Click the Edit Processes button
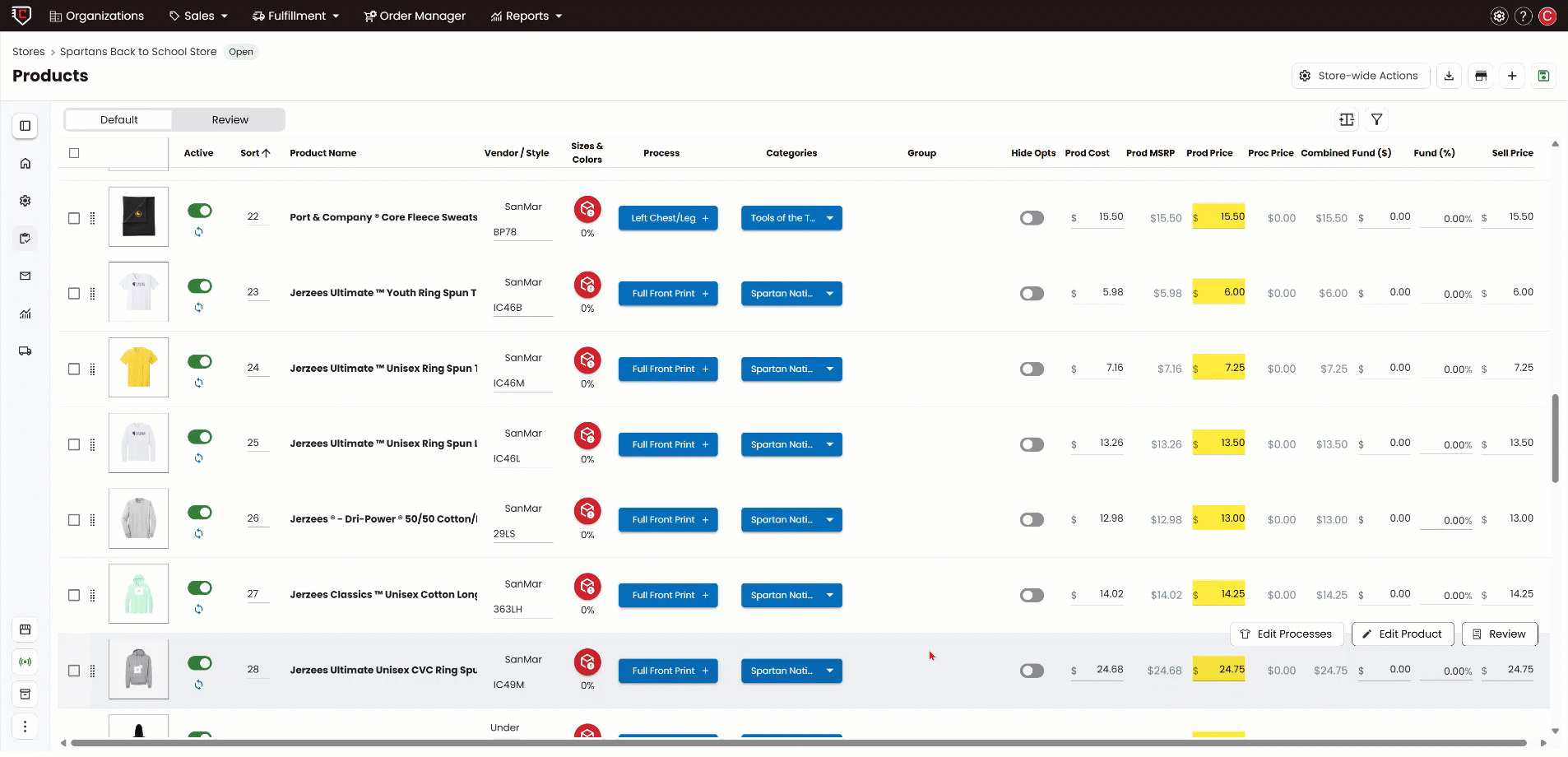Screen dimensions: 1568x757 pyautogui.click(x=1287, y=634)
